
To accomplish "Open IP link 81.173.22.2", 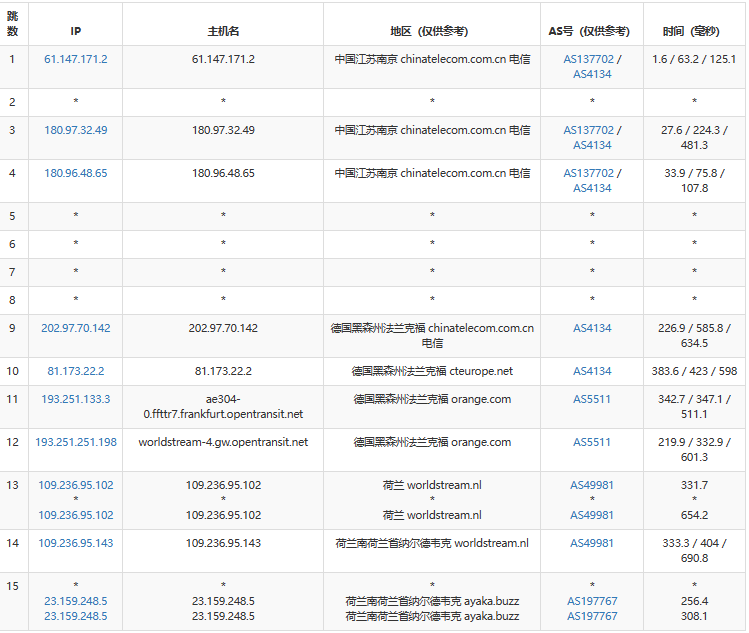I will tap(75, 371).
